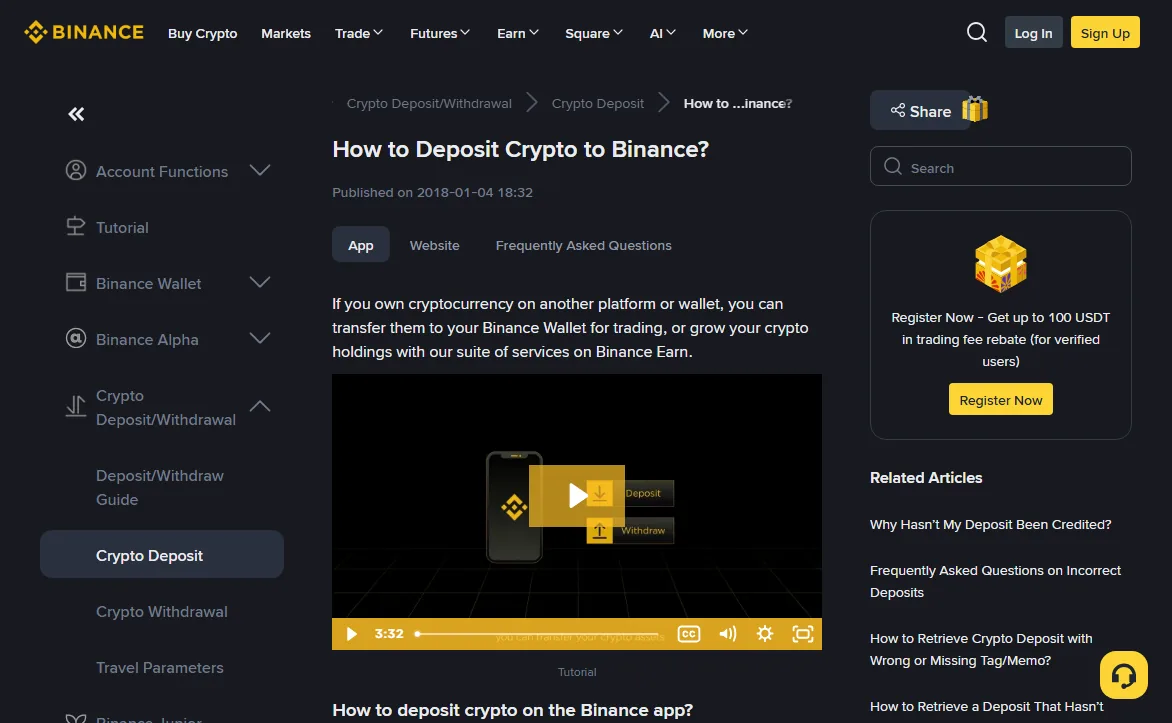Image resolution: width=1172 pixels, height=723 pixels.
Task: Open the More dropdown menu
Action: click(x=725, y=33)
